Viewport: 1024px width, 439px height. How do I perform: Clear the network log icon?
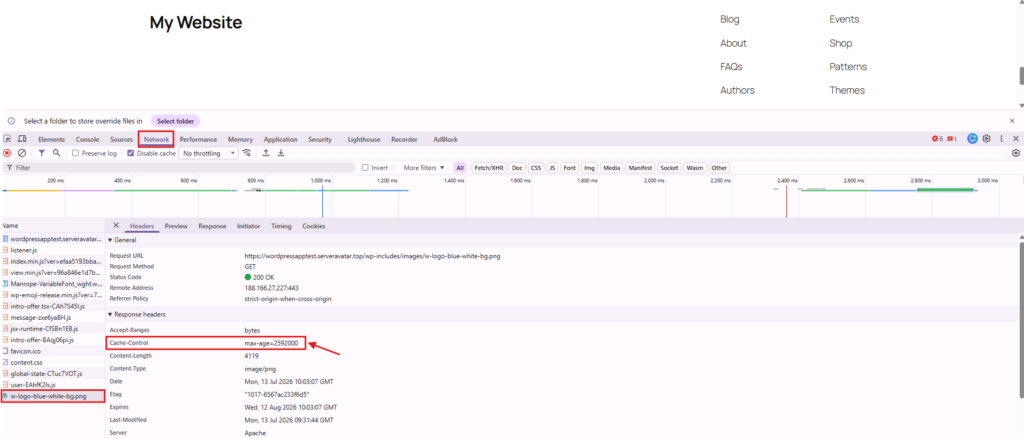click(x=22, y=153)
